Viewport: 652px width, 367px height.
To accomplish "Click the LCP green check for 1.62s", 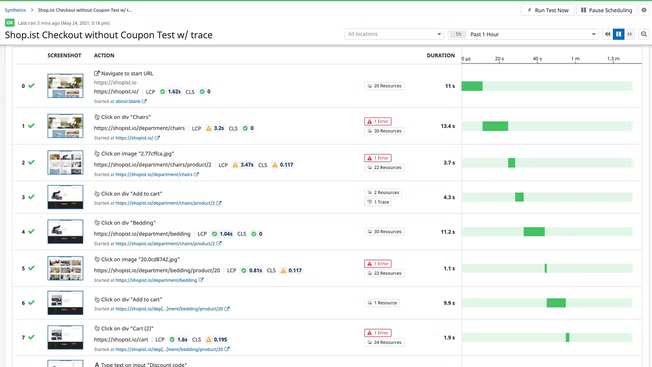I will [163, 91].
